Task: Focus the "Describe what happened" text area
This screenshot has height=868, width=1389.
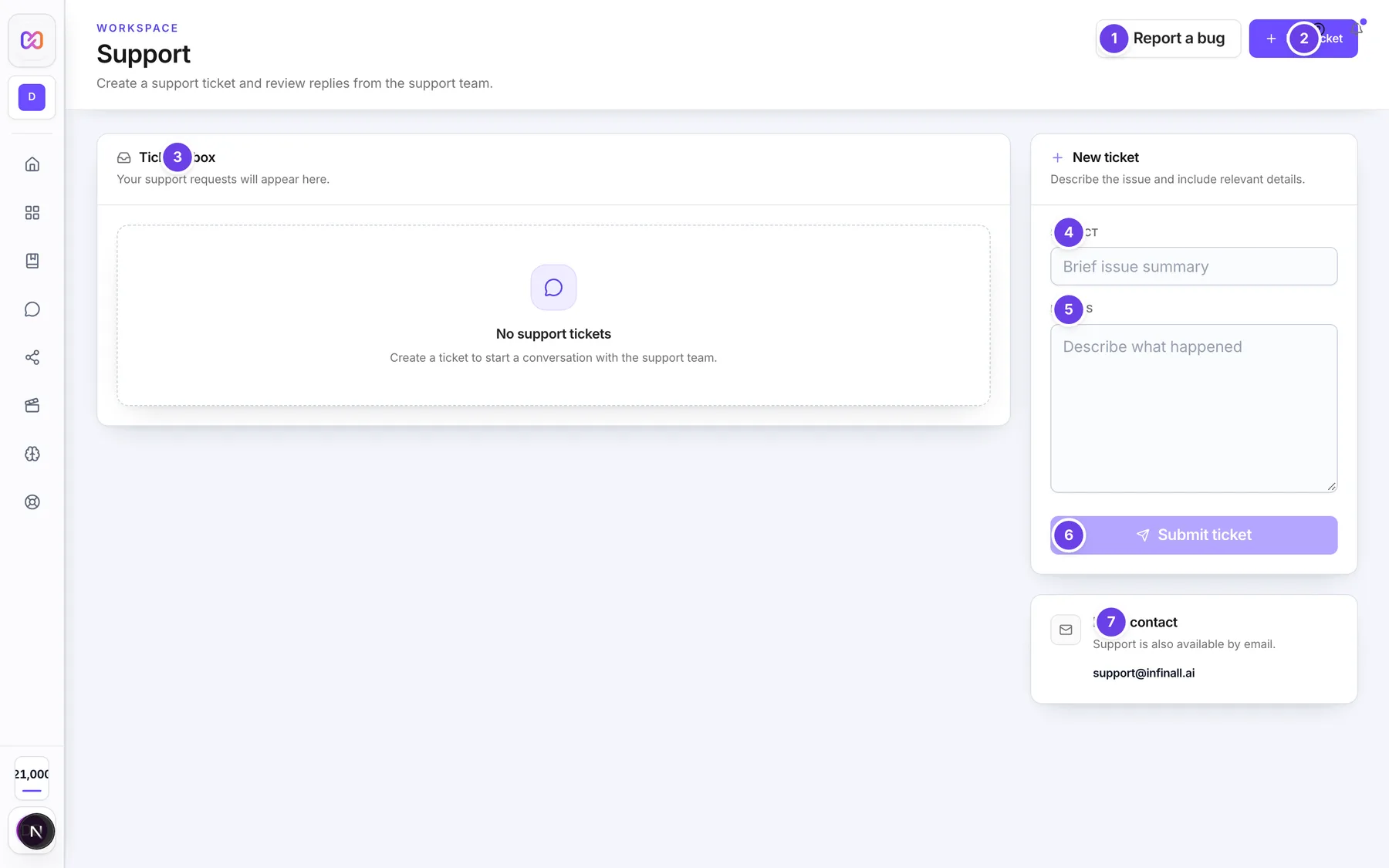Action: 1194,408
